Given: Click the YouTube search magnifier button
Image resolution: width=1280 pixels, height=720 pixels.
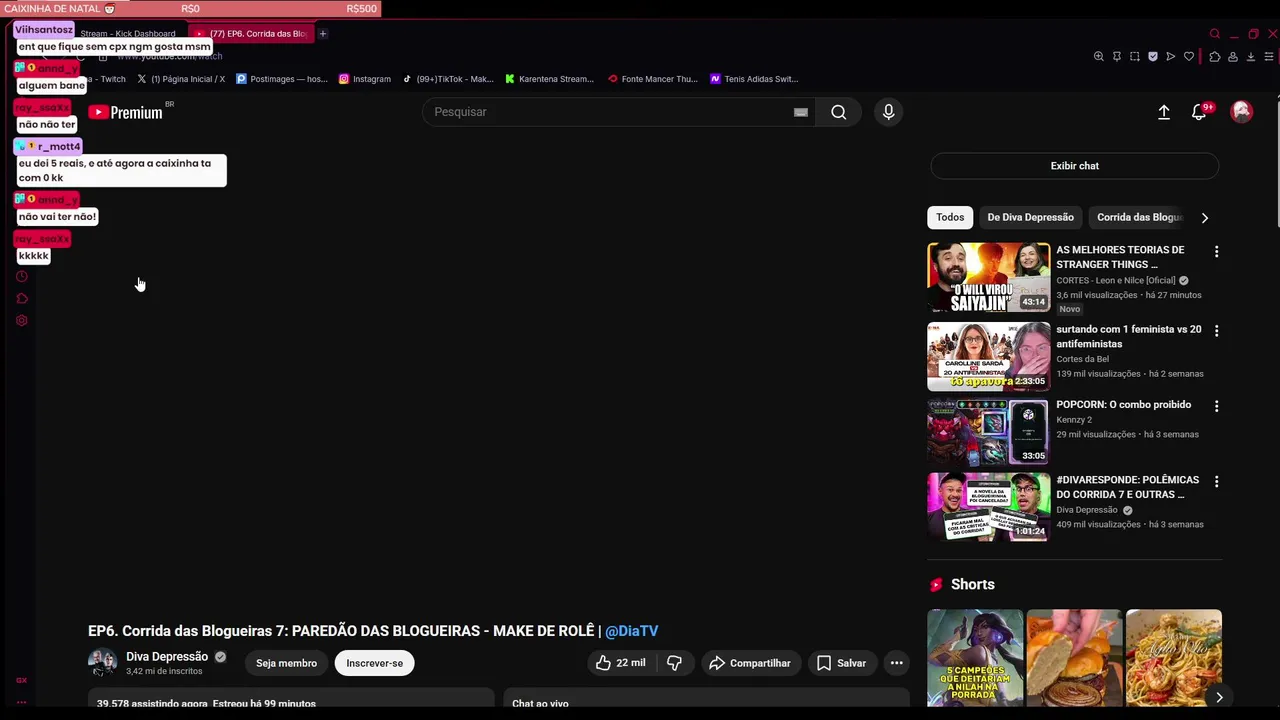Looking at the screenshot, I should [839, 112].
